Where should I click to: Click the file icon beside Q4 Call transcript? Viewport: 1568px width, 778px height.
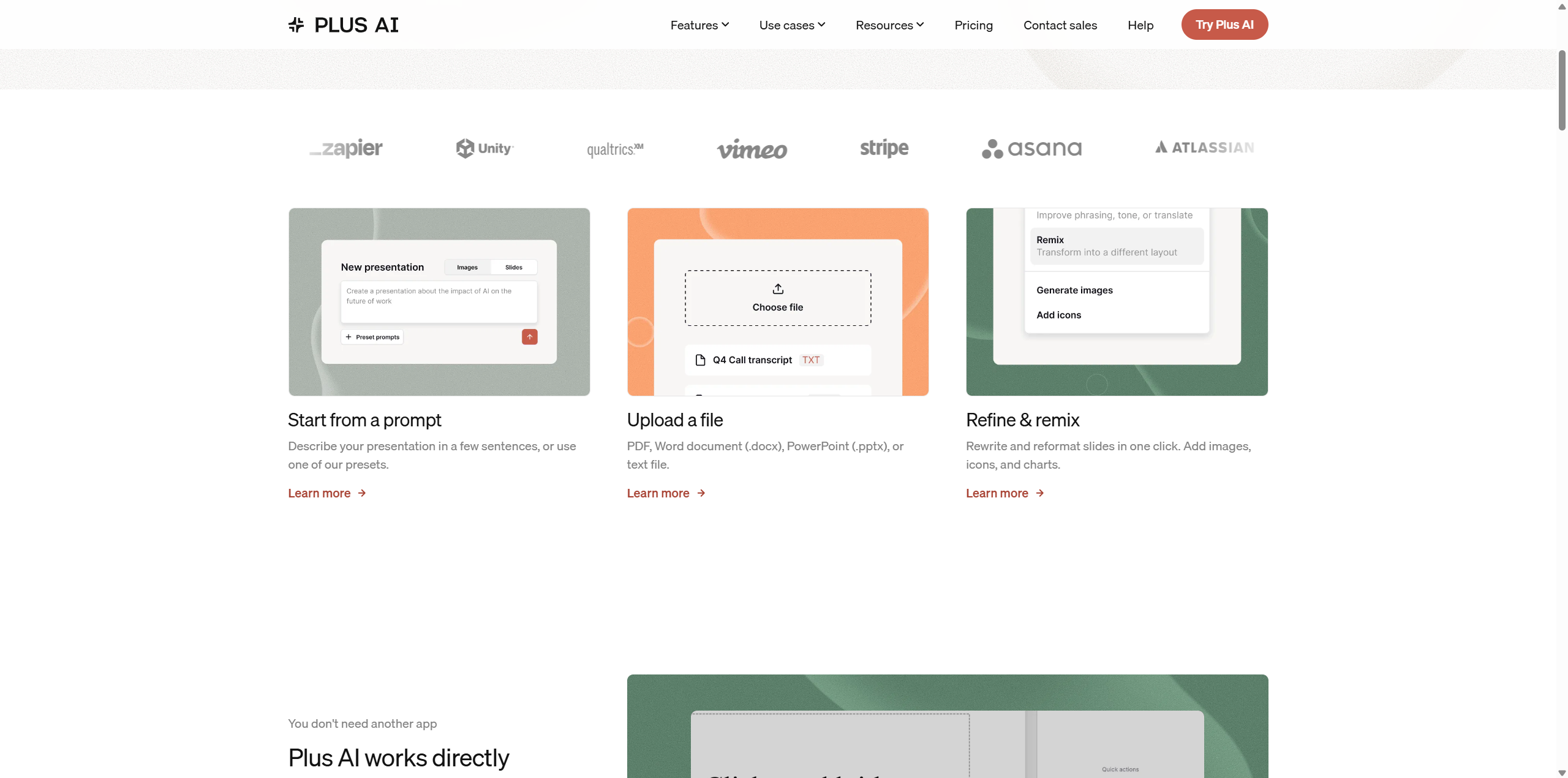point(700,360)
